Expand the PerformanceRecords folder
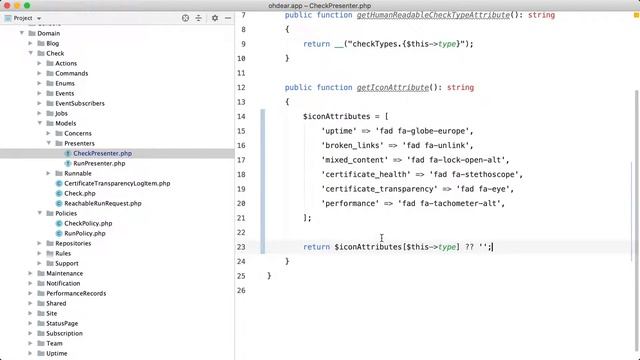Viewport: 640px width, 360px height. click(x=30, y=293)
